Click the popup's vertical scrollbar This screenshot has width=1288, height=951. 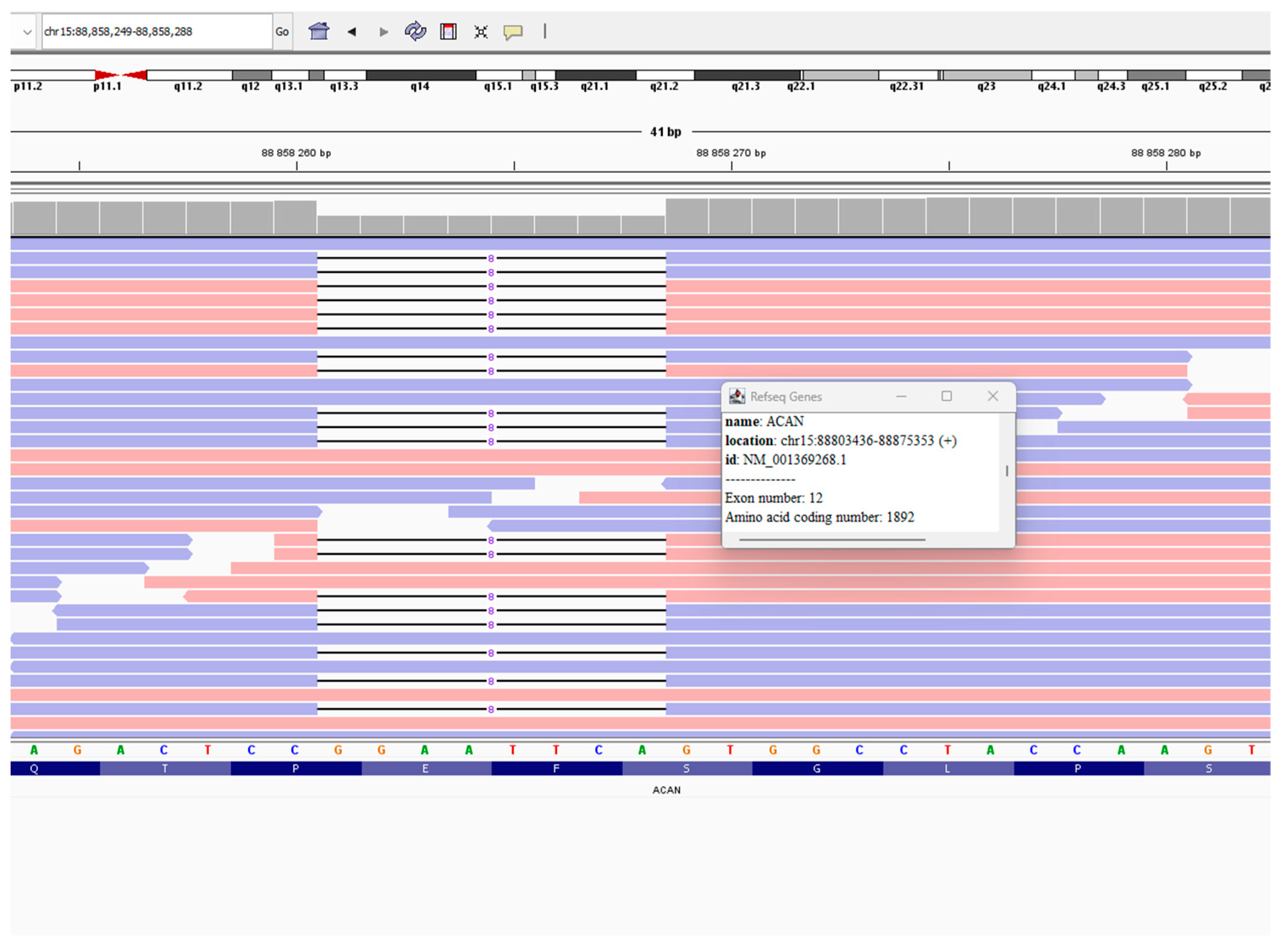[1007, 472]
